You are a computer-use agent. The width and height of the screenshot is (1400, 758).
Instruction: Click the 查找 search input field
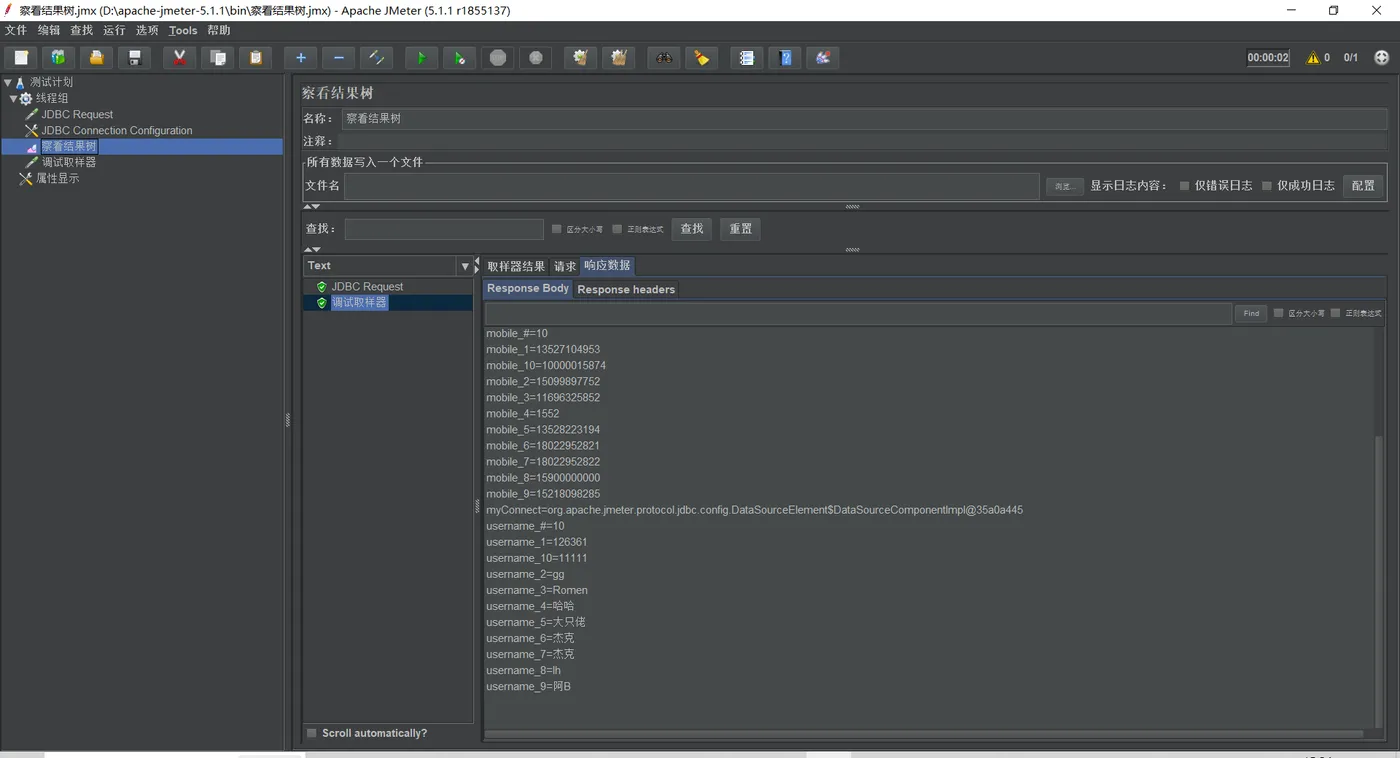click(444, 229)
